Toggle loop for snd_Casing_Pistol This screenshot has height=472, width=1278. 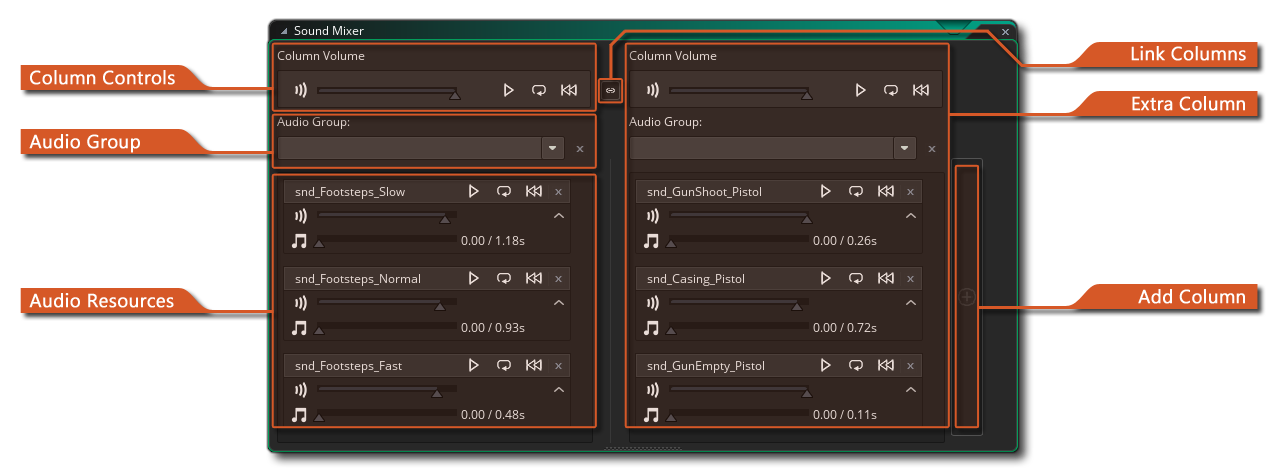[856, 278]
